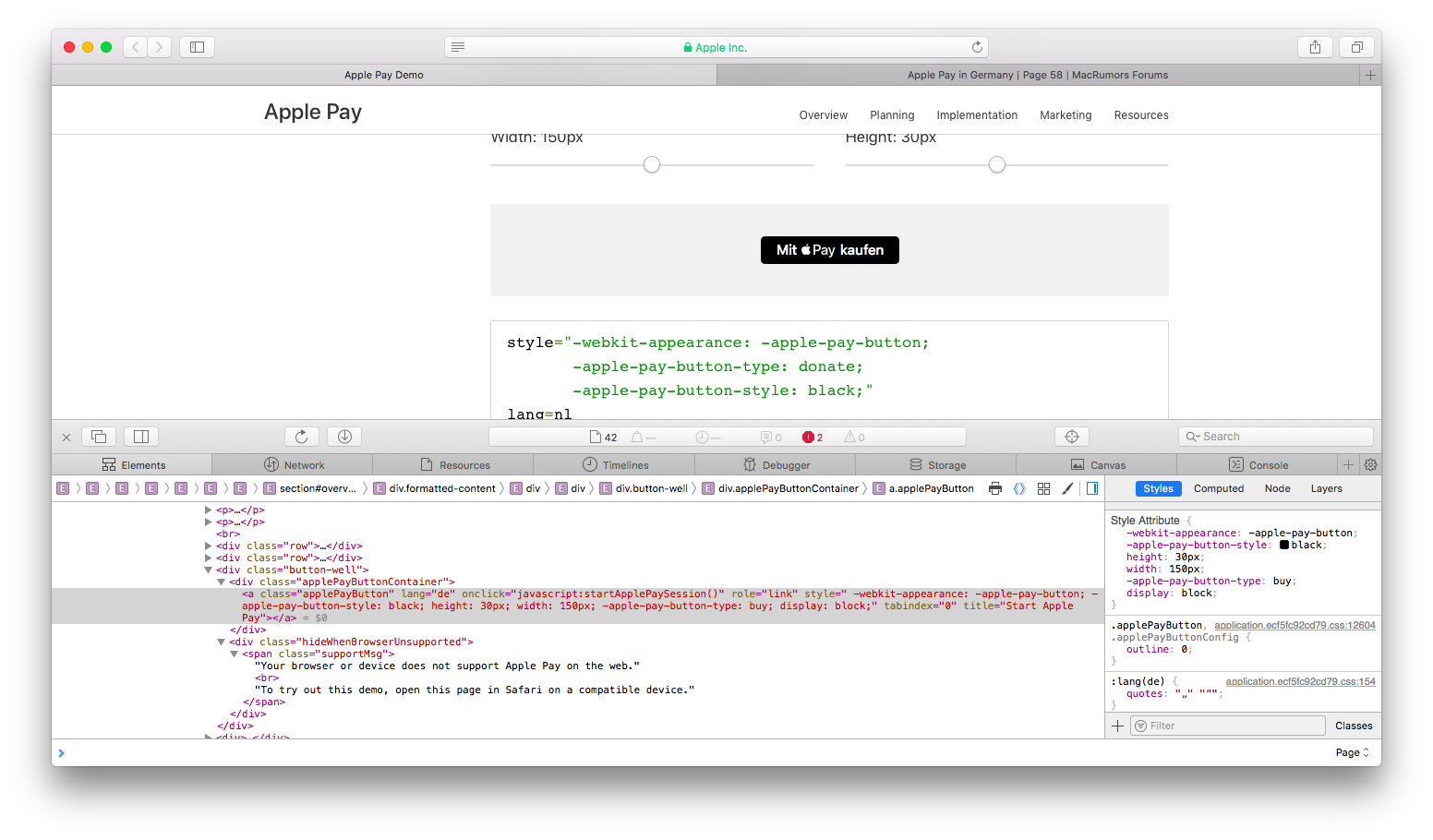Open a new Safari tab with the plus button
This screenshot has width=1433, height=840.
coord(1371,75)
